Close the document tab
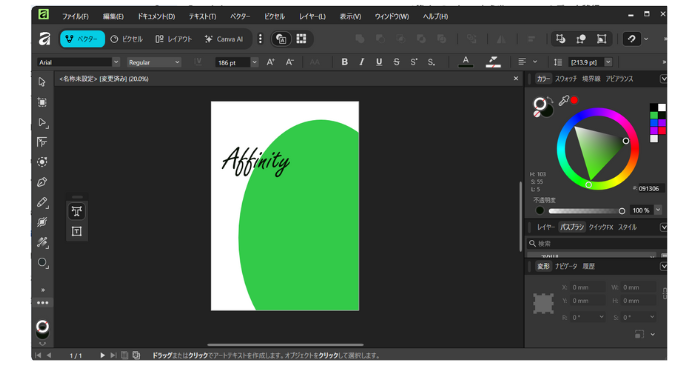 tap(516, 78)
